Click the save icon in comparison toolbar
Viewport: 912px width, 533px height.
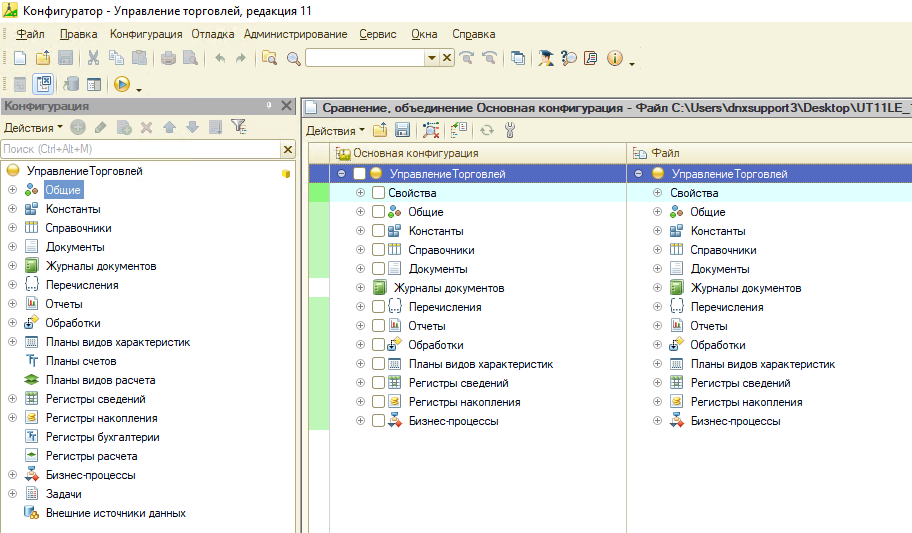point(402,130)
